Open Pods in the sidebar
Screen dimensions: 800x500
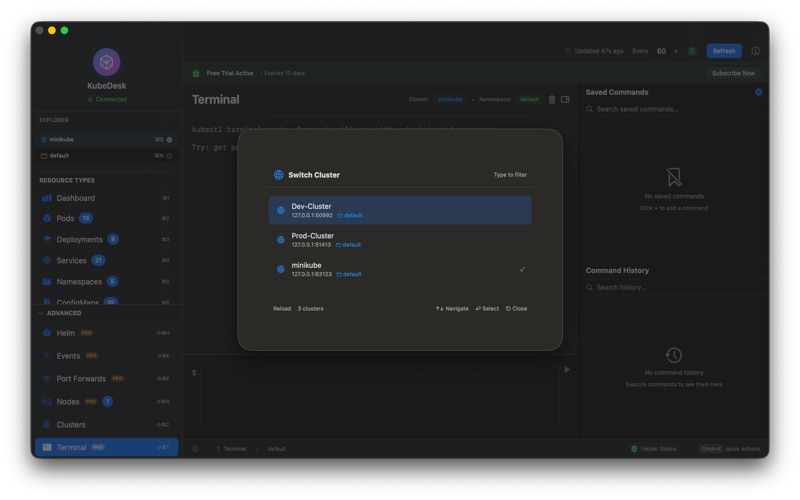click(106, 219)
